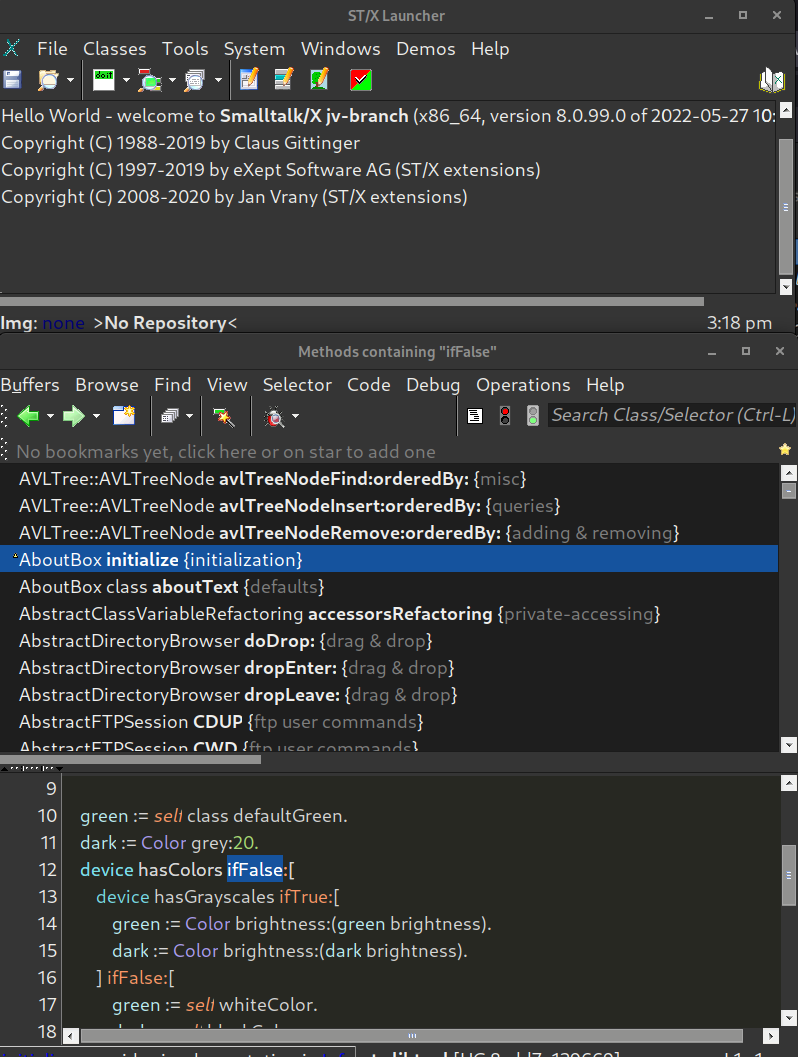Open the file browser folder-magnifier icon
Screen dimensions: 798x1057
click(48, 80)
